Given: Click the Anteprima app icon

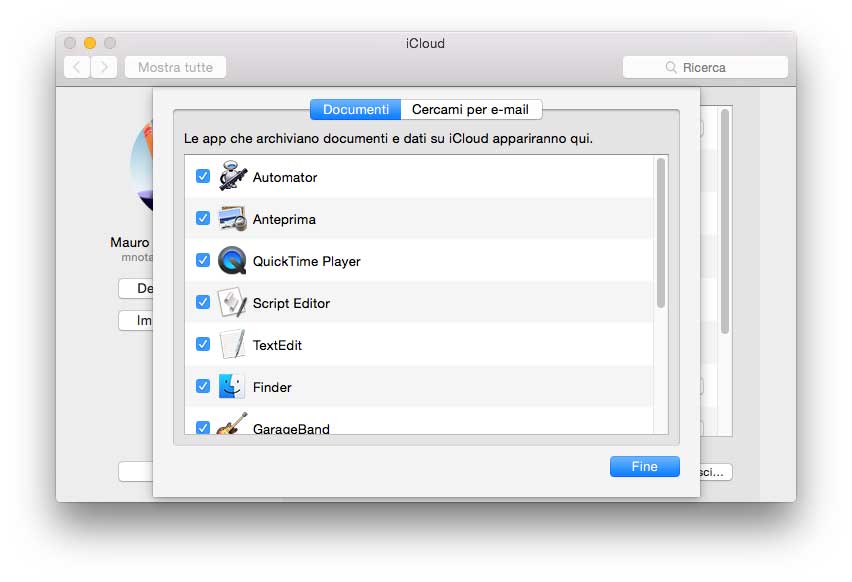Looking at the screenshot, I should click(x=233, y=218).
